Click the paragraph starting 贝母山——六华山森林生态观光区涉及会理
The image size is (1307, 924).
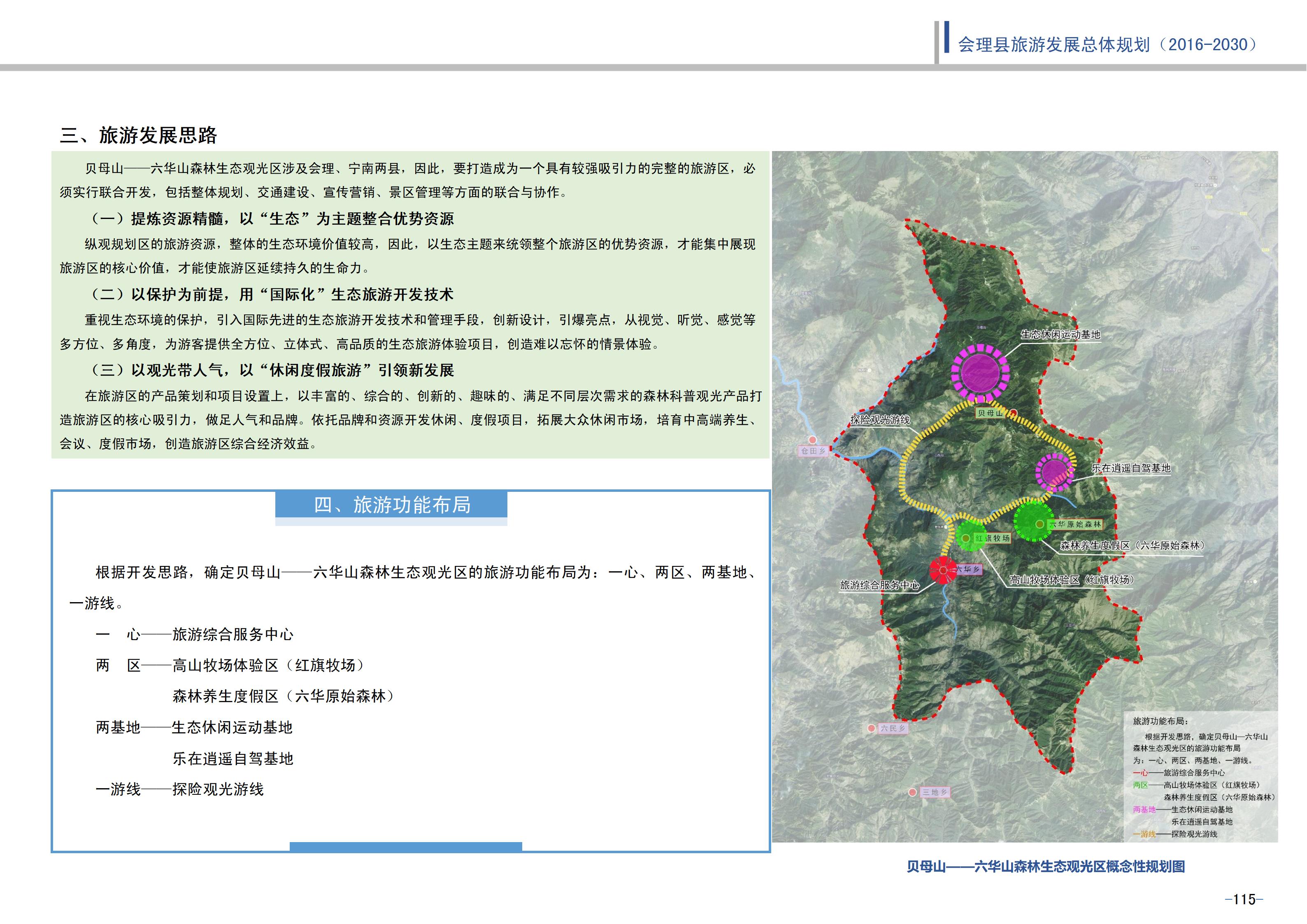[x=407, y=180]
